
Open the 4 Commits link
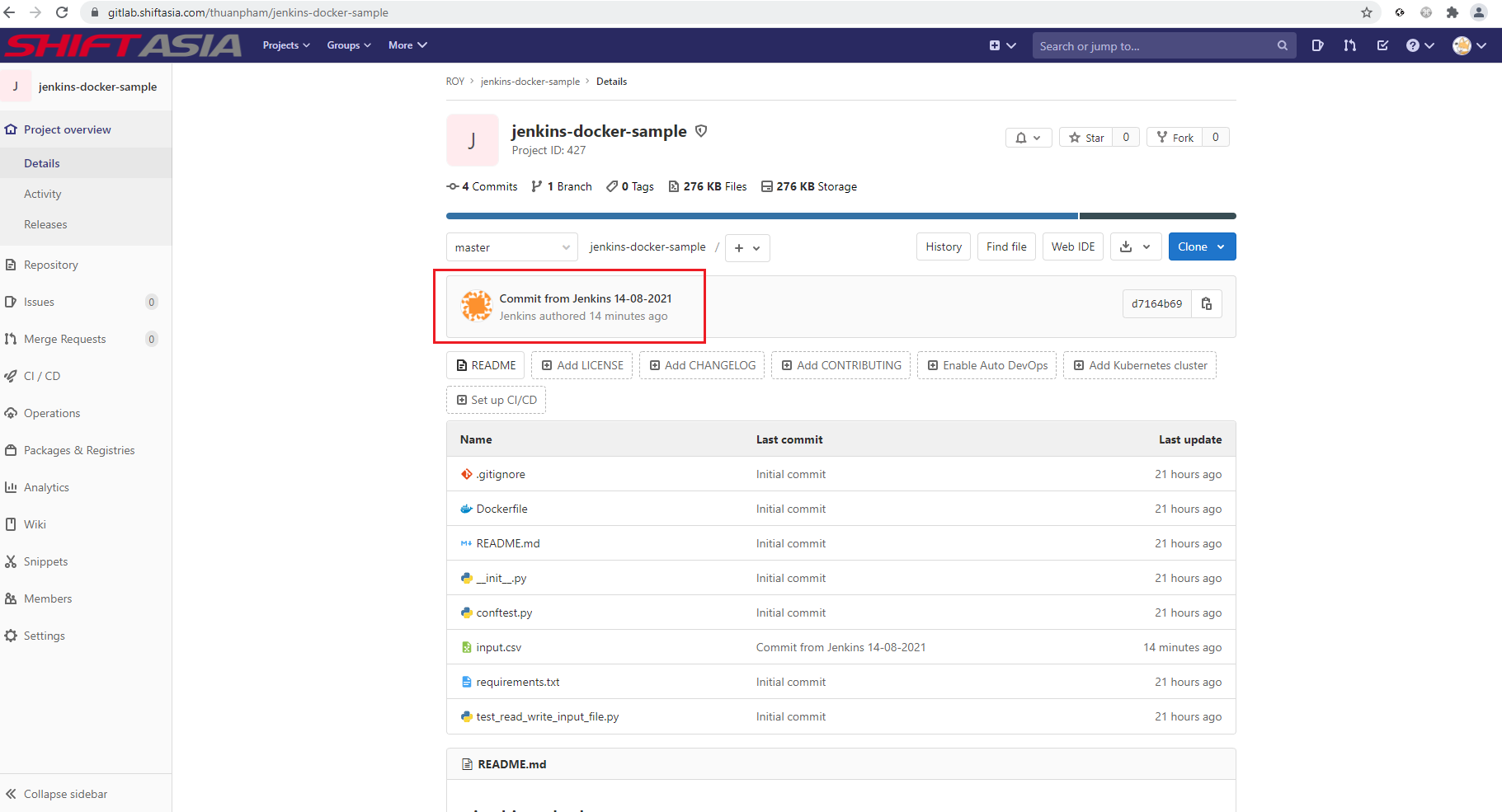(483, 186)
